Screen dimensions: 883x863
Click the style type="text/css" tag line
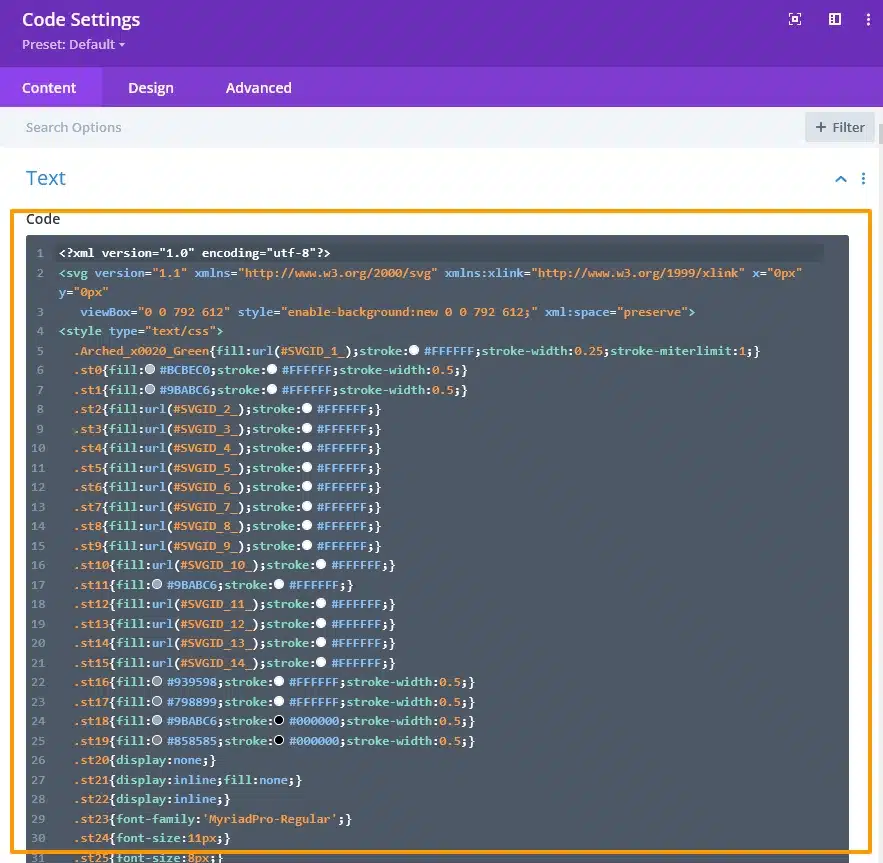click(141, 331)
